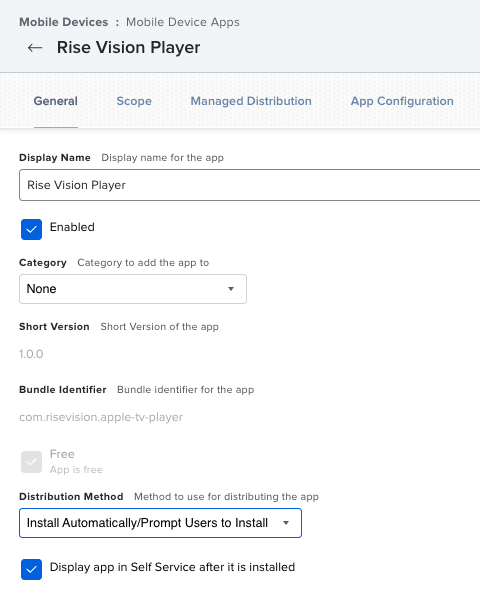The width and height of the screenshot is (480, 594).
Task: Click the Mobile Devices breadcrumb link
Action: 64,22
